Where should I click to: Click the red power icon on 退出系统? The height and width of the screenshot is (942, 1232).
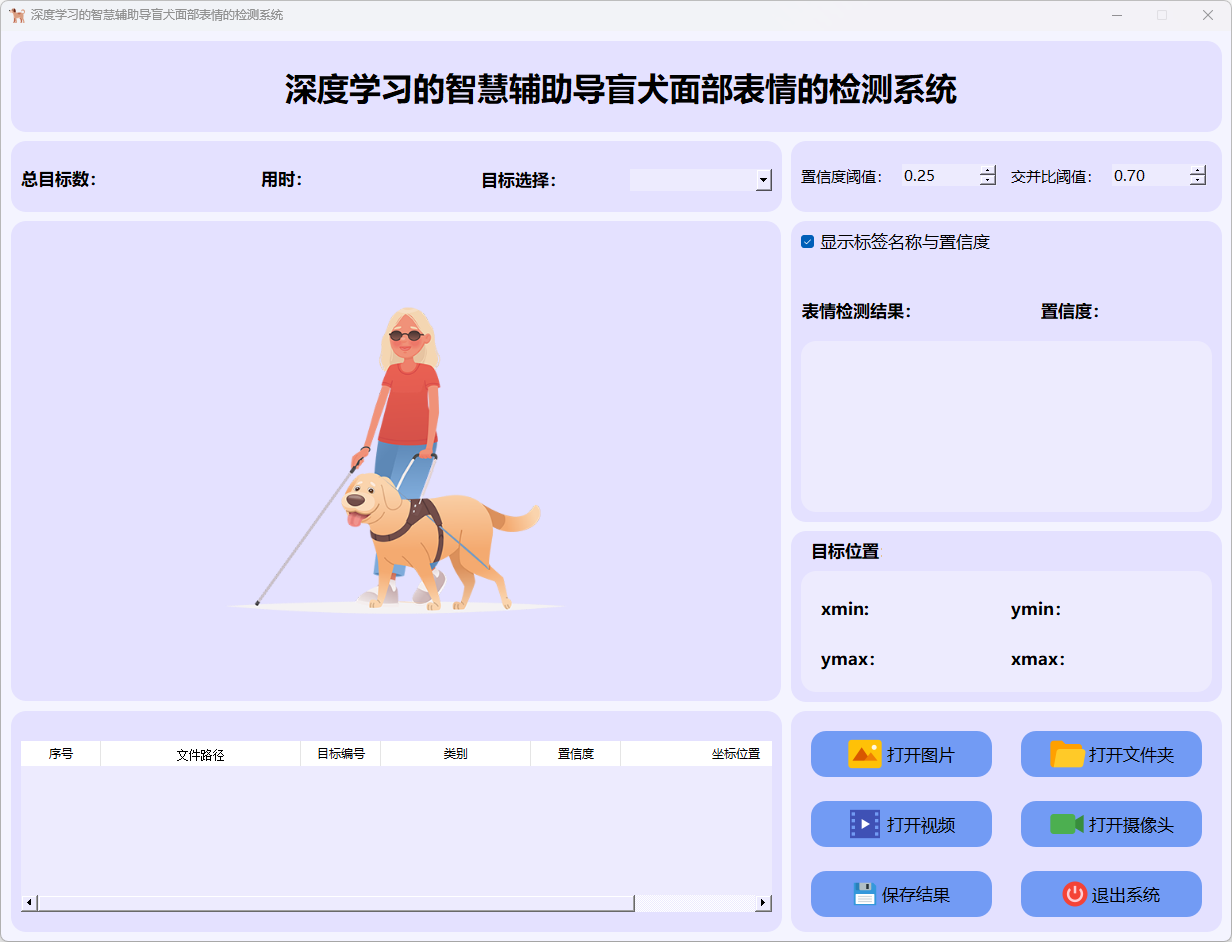(x=1074, y=894)
